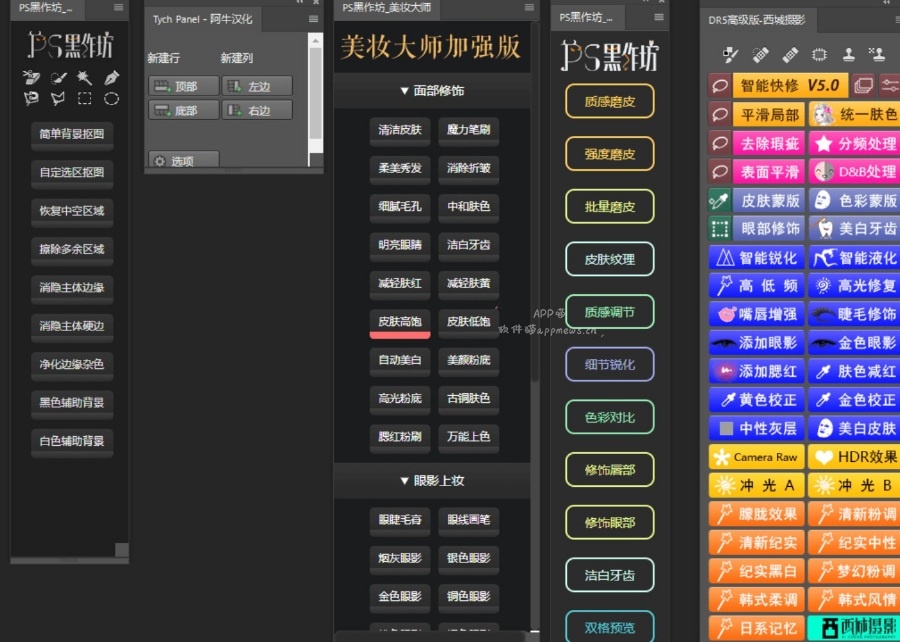Apply 清洁皮肤 in 美妆大师
Screen dimensions: 900x642
(400, 131)
